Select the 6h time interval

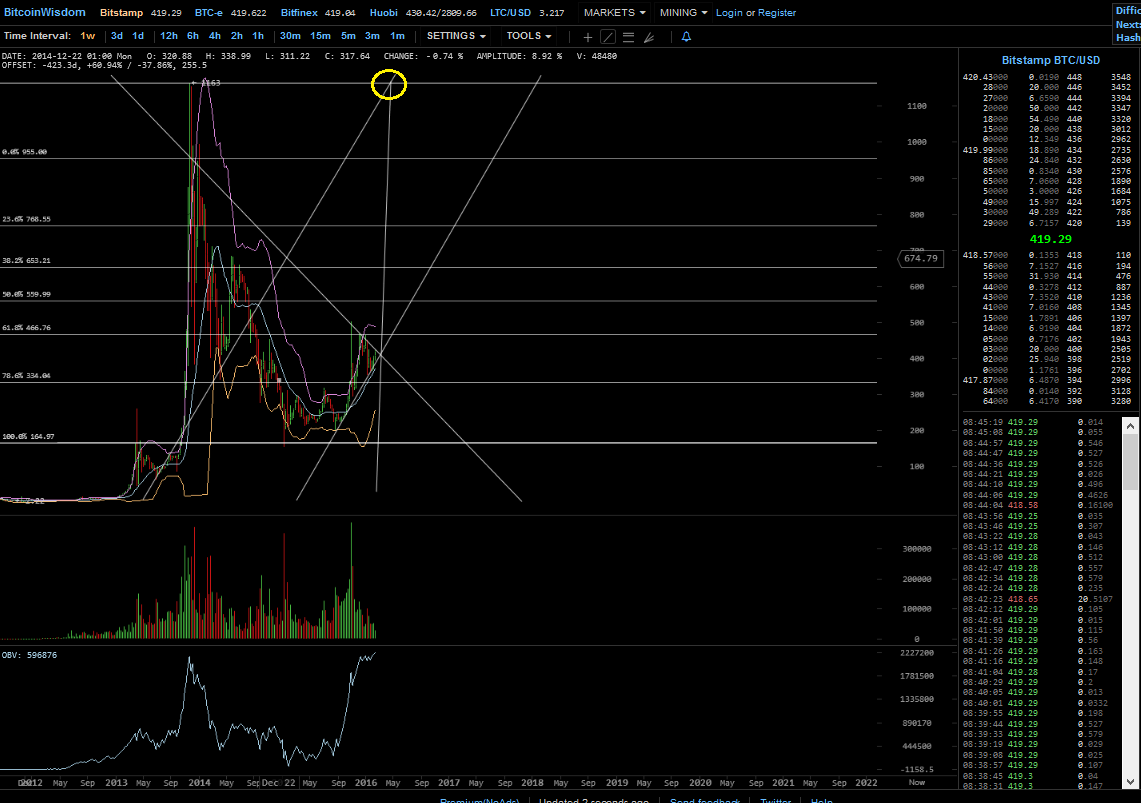point(193,36)
